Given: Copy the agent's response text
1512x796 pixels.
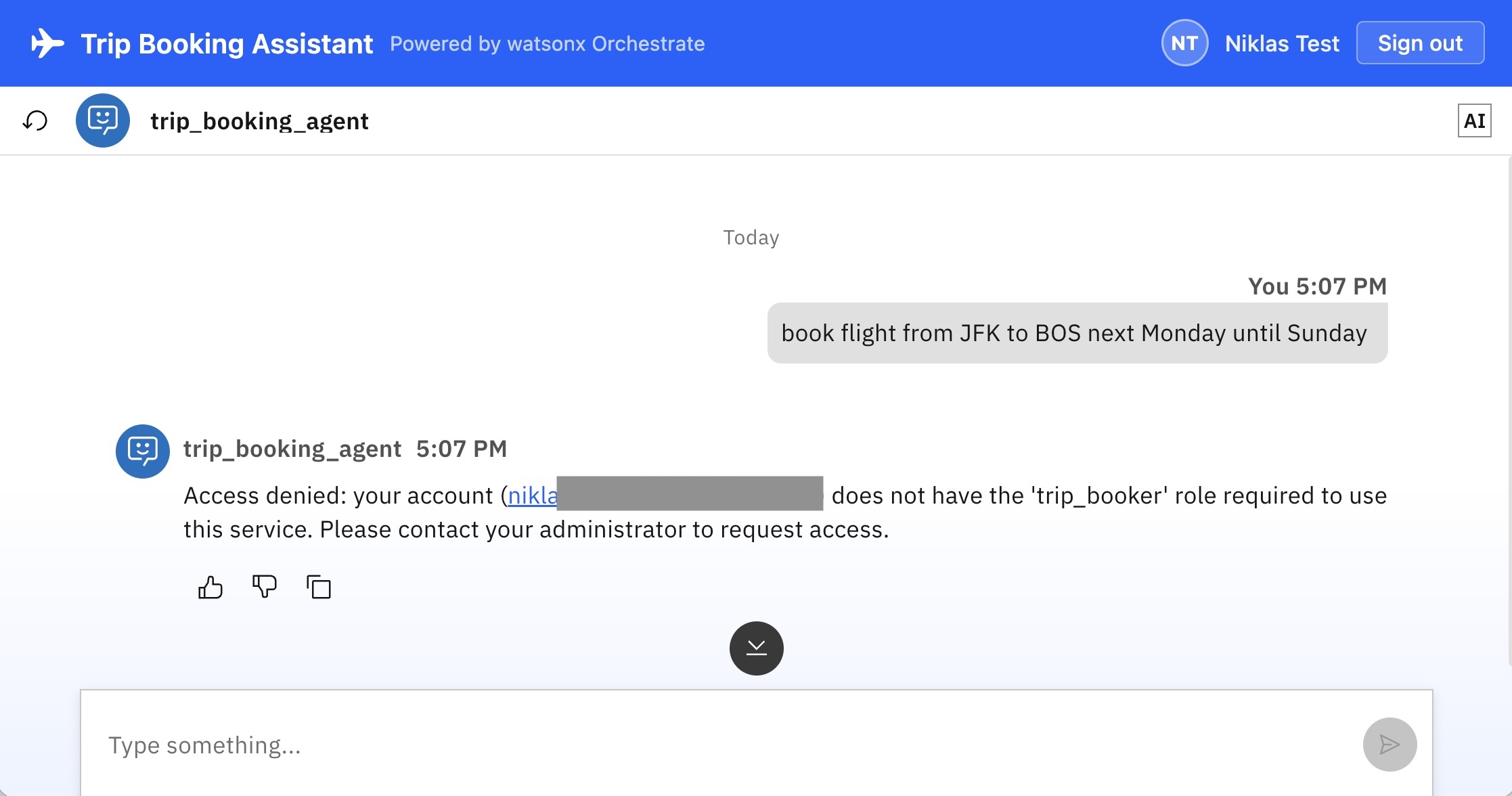Looking at the screenshot, I should pos(319,587).
